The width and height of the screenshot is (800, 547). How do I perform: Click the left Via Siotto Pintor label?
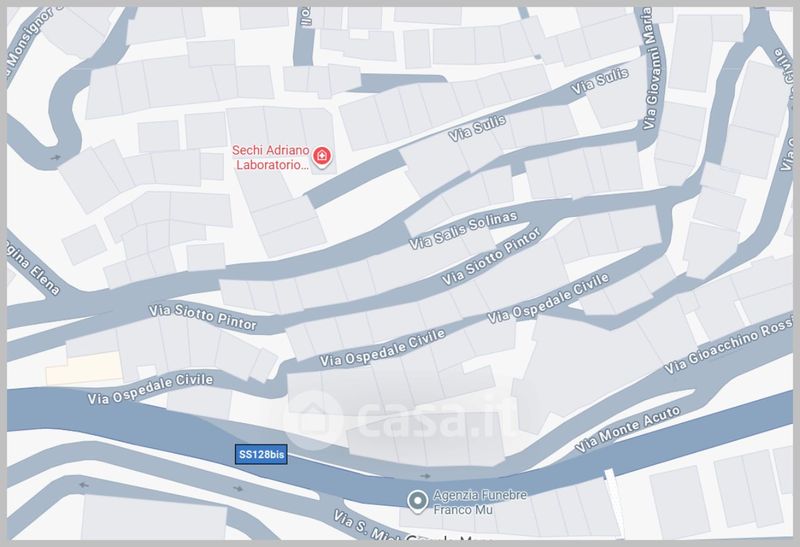203,317
